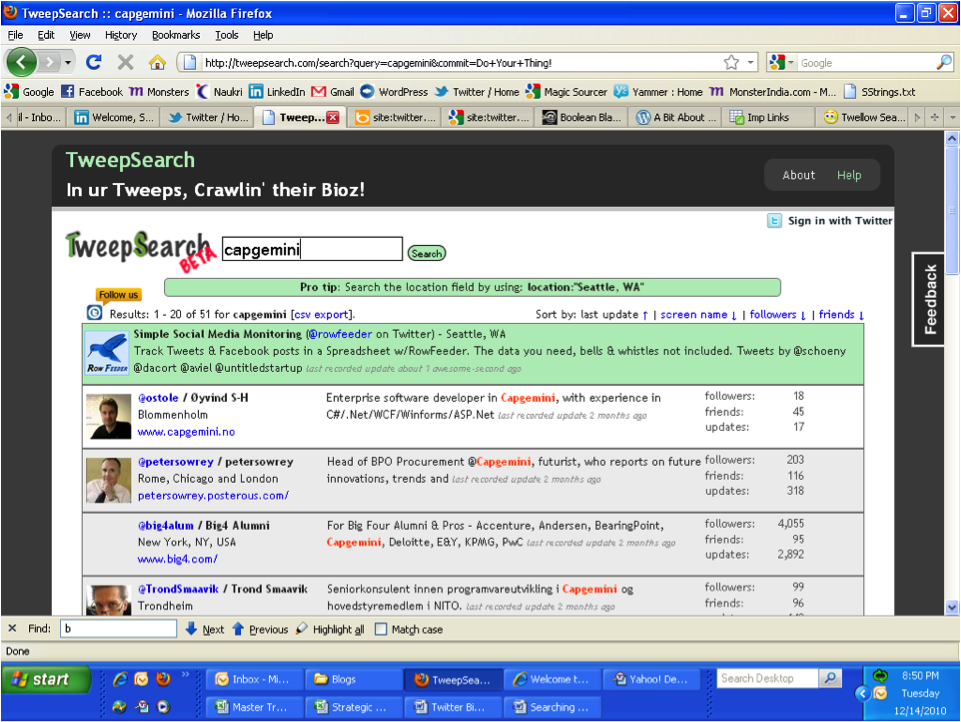Screen dimensions: 961x722
Task: Sort results by friends
Action: (841, 314)
